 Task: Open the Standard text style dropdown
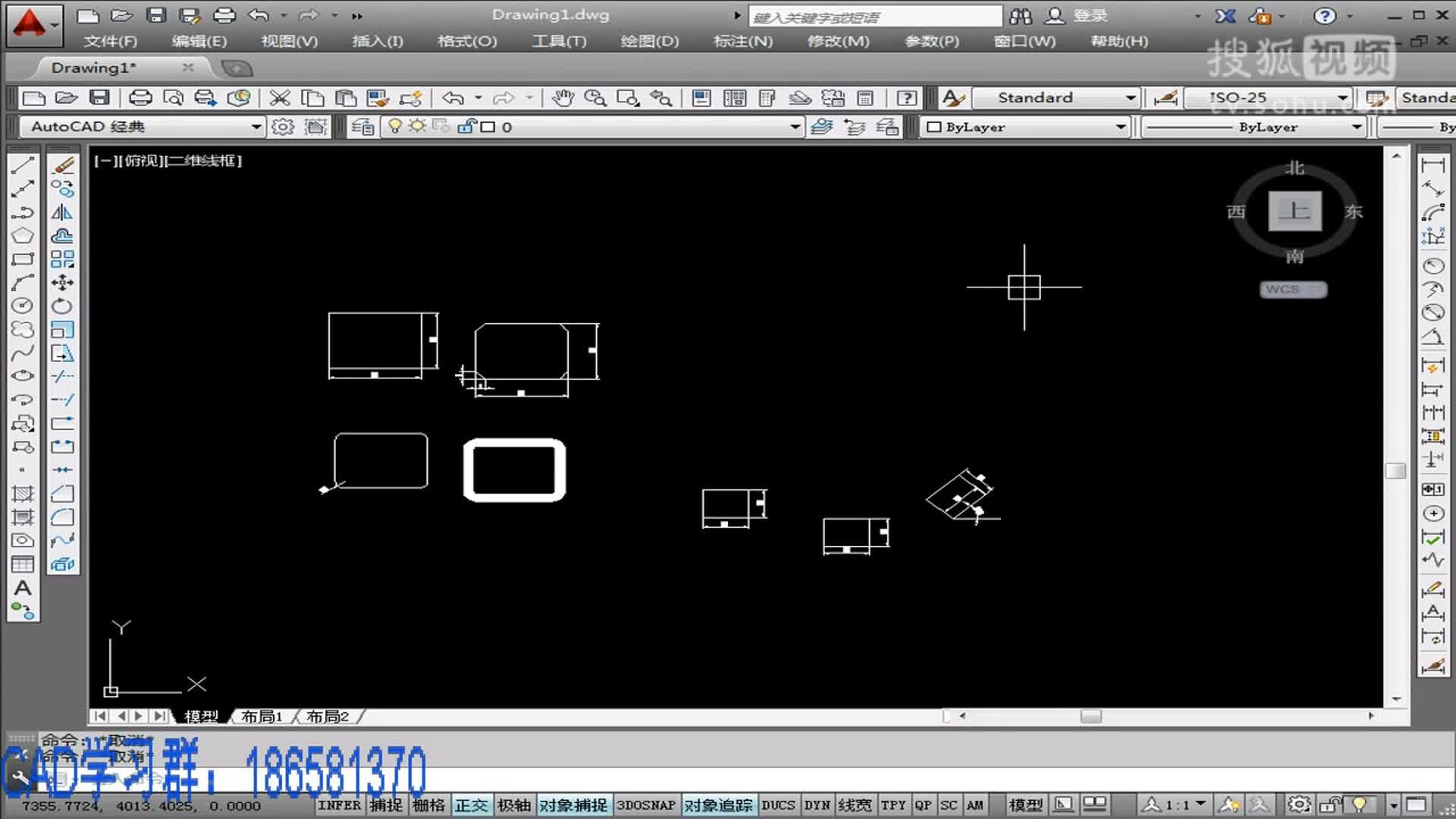[1130, 98]
